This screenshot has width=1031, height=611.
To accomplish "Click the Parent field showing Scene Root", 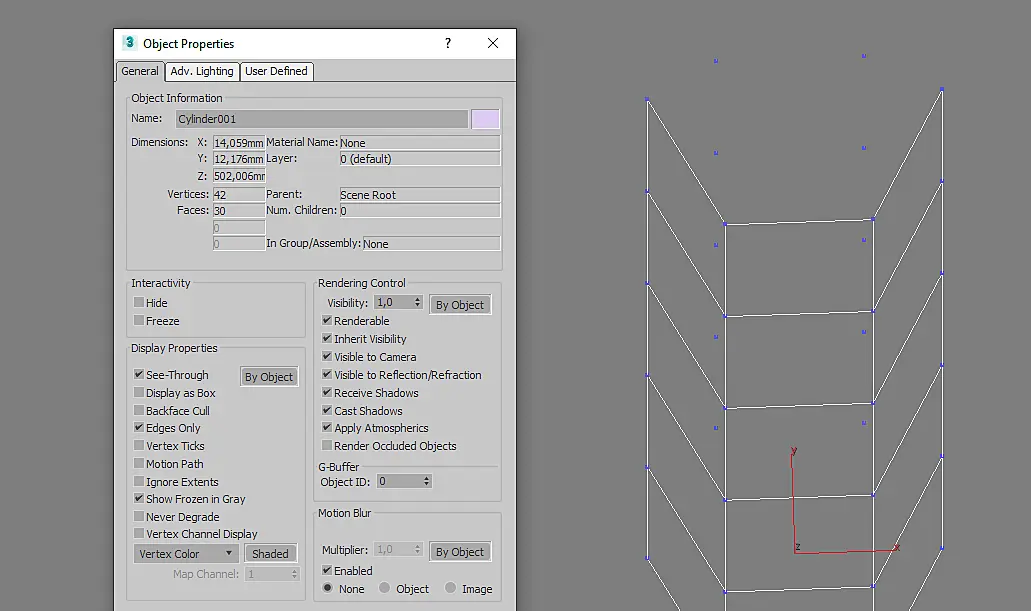I will (x=420, y=195).
